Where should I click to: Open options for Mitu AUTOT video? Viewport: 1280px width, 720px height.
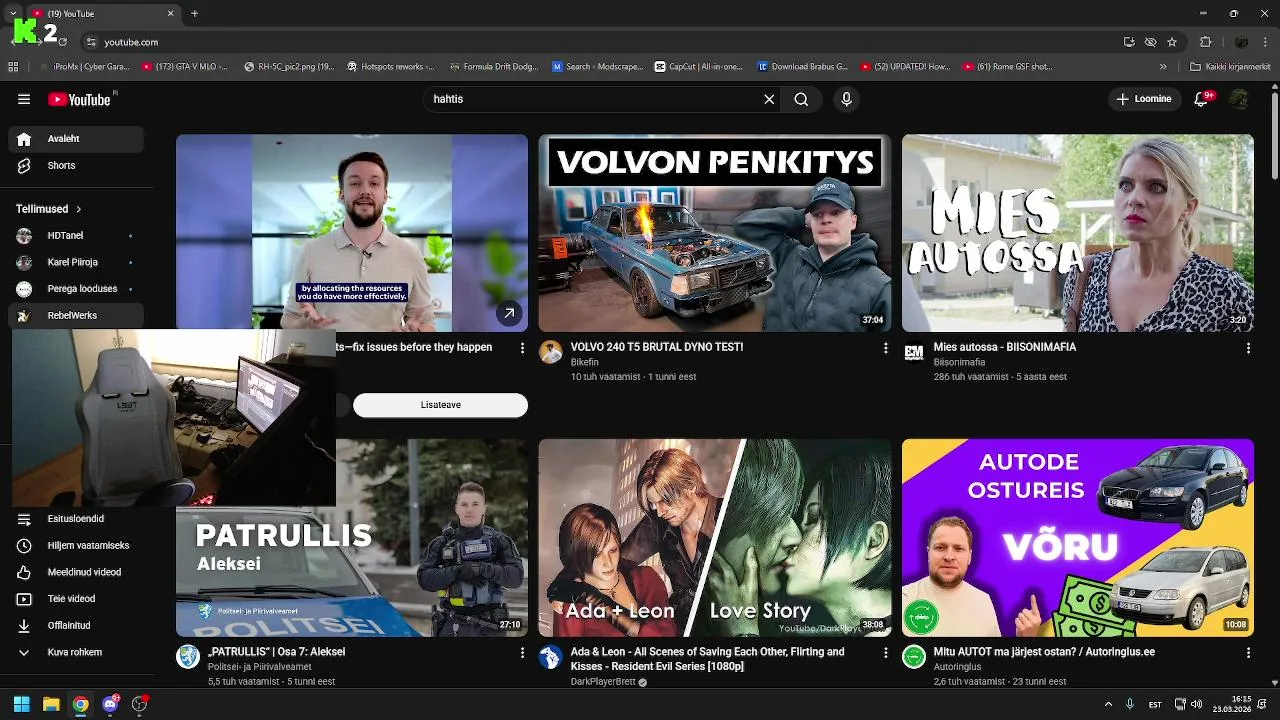coord(1248,653)
